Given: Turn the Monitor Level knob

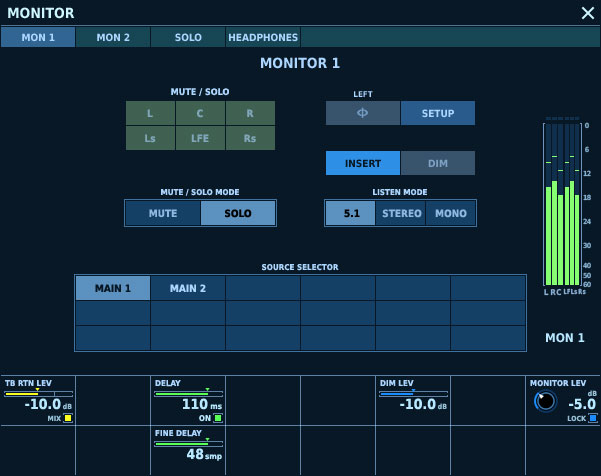Looking at the screenshot, I should tap(545, 402).
